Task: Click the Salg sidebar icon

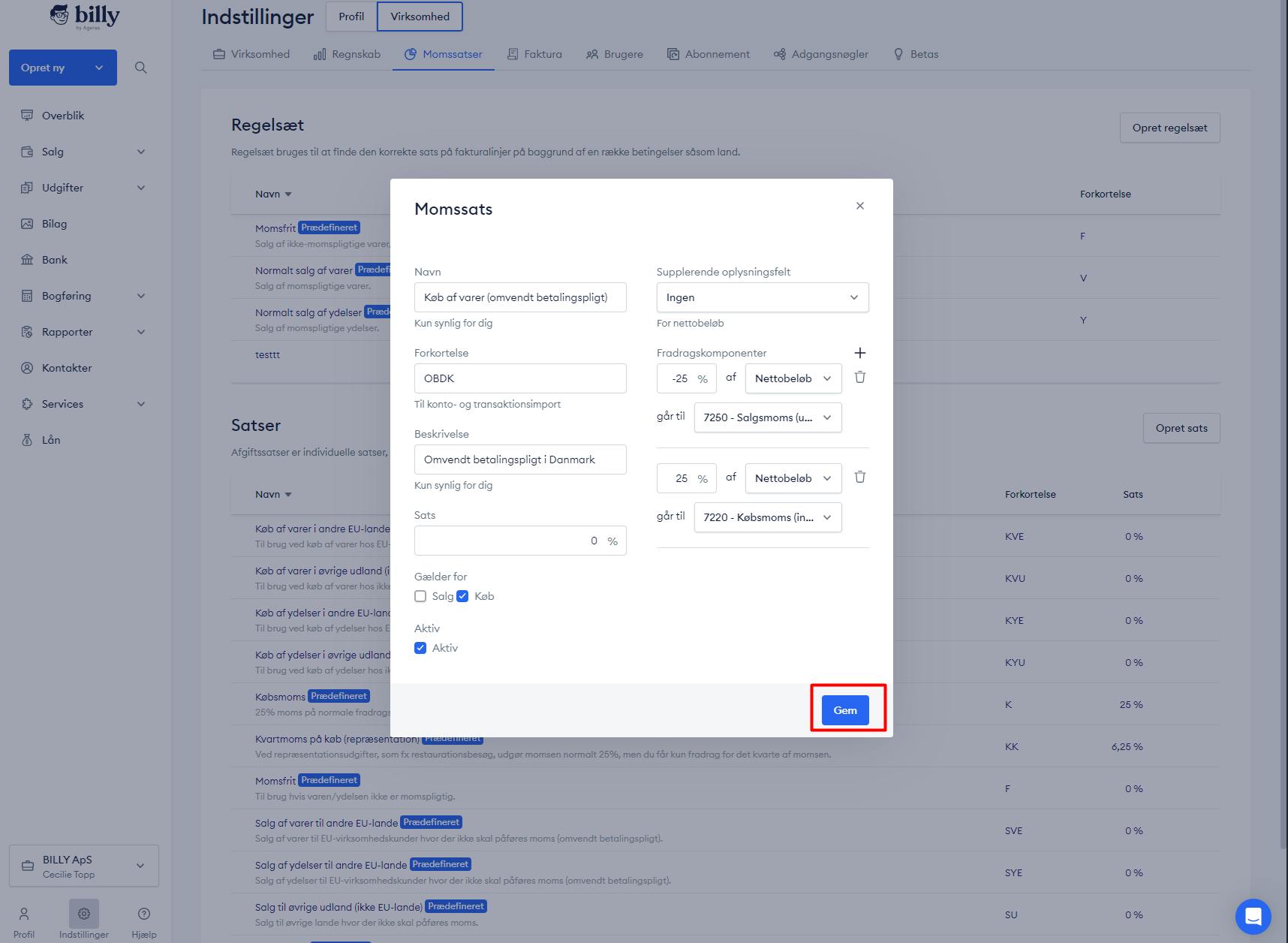Action: coord(27,152)
